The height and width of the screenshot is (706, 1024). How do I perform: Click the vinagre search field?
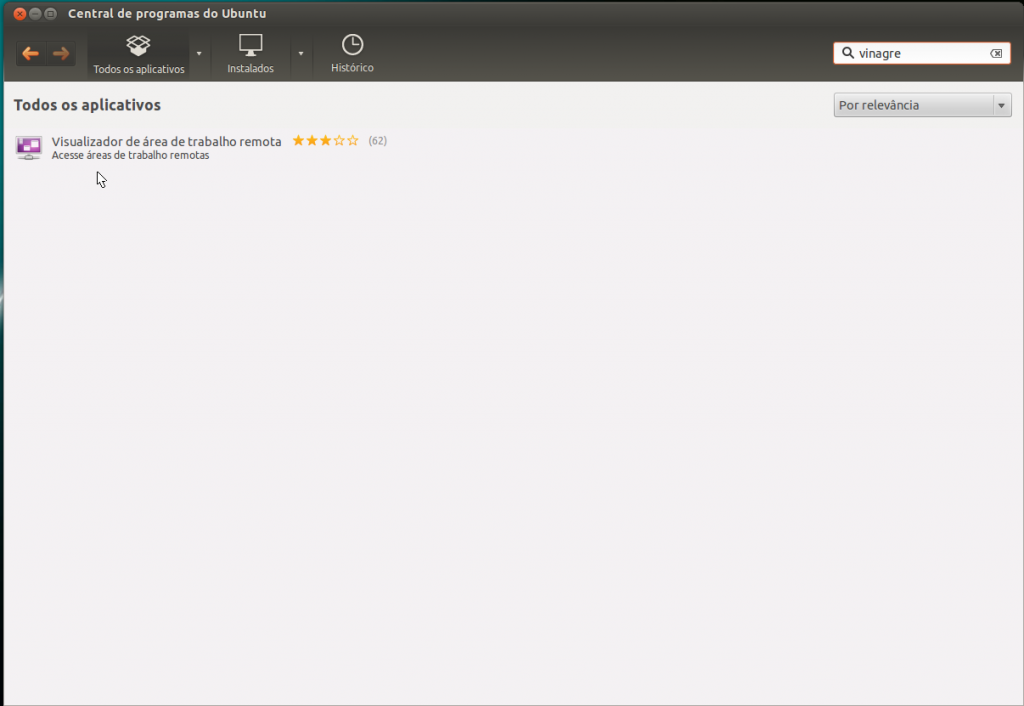(x=921, y=54)
